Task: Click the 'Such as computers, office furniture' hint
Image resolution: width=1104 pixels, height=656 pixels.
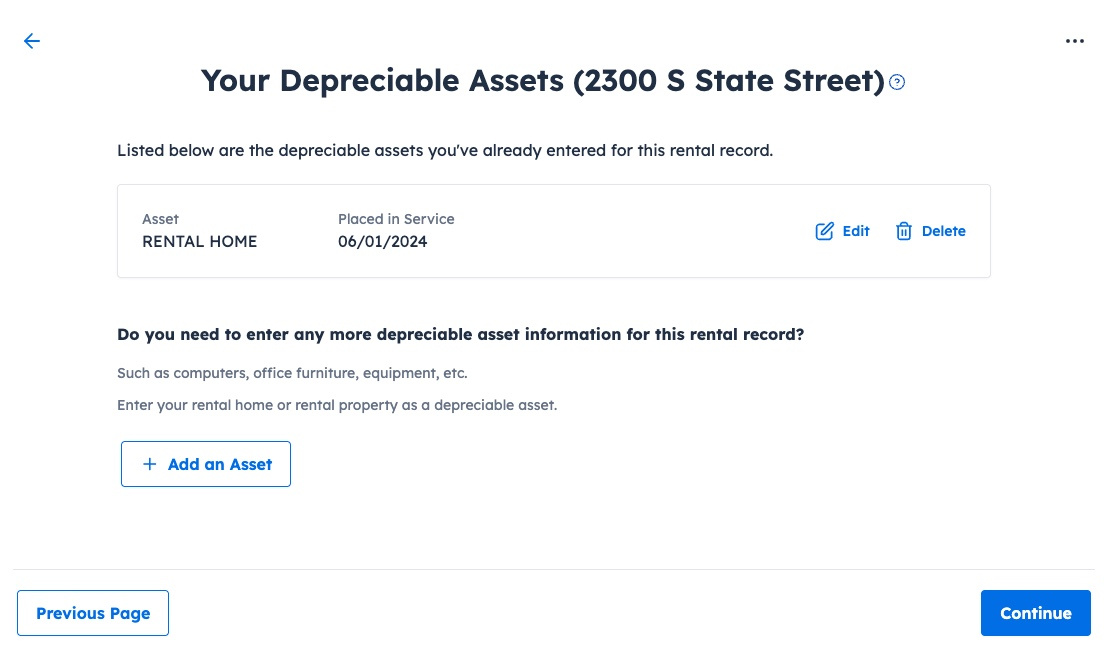Action: click(x=292, y=373)
